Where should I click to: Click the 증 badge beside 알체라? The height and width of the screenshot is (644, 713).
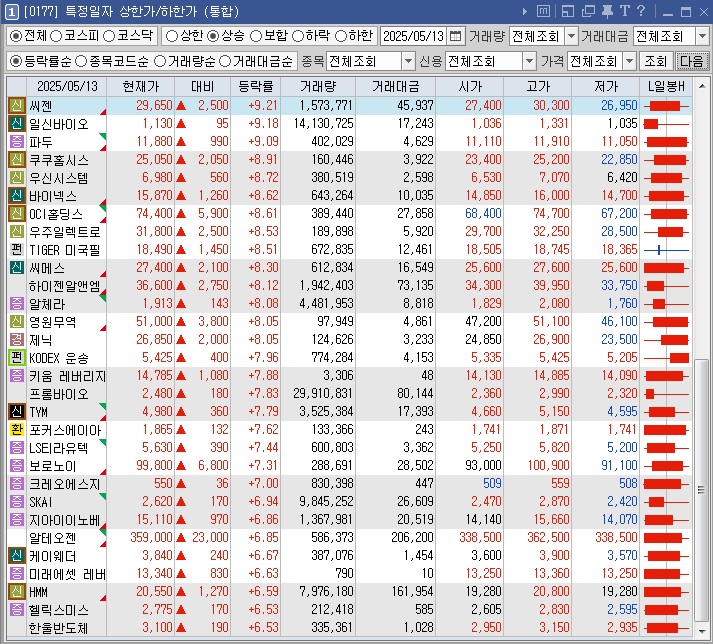[x=16, y=304]
